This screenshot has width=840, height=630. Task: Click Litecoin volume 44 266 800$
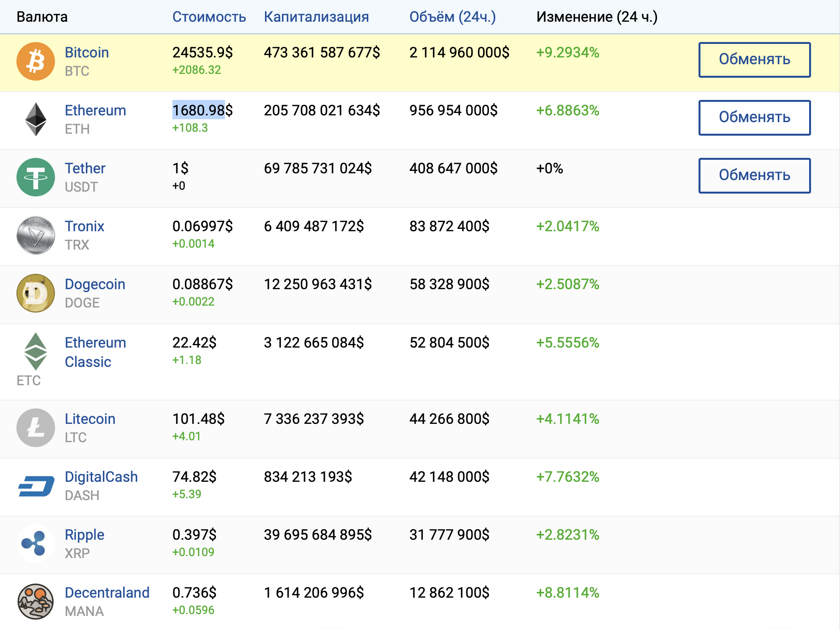coord(449,419)
